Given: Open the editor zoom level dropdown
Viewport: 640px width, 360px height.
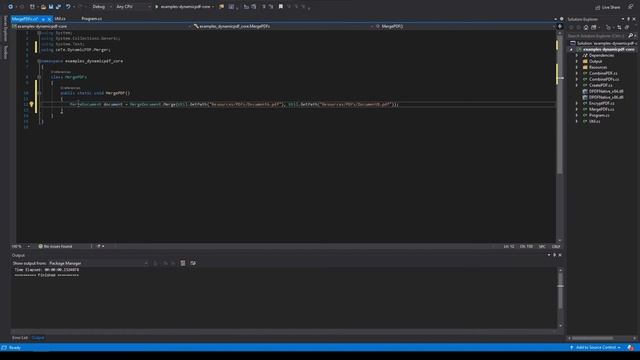Looking at the screenshot, I should 20,247.
